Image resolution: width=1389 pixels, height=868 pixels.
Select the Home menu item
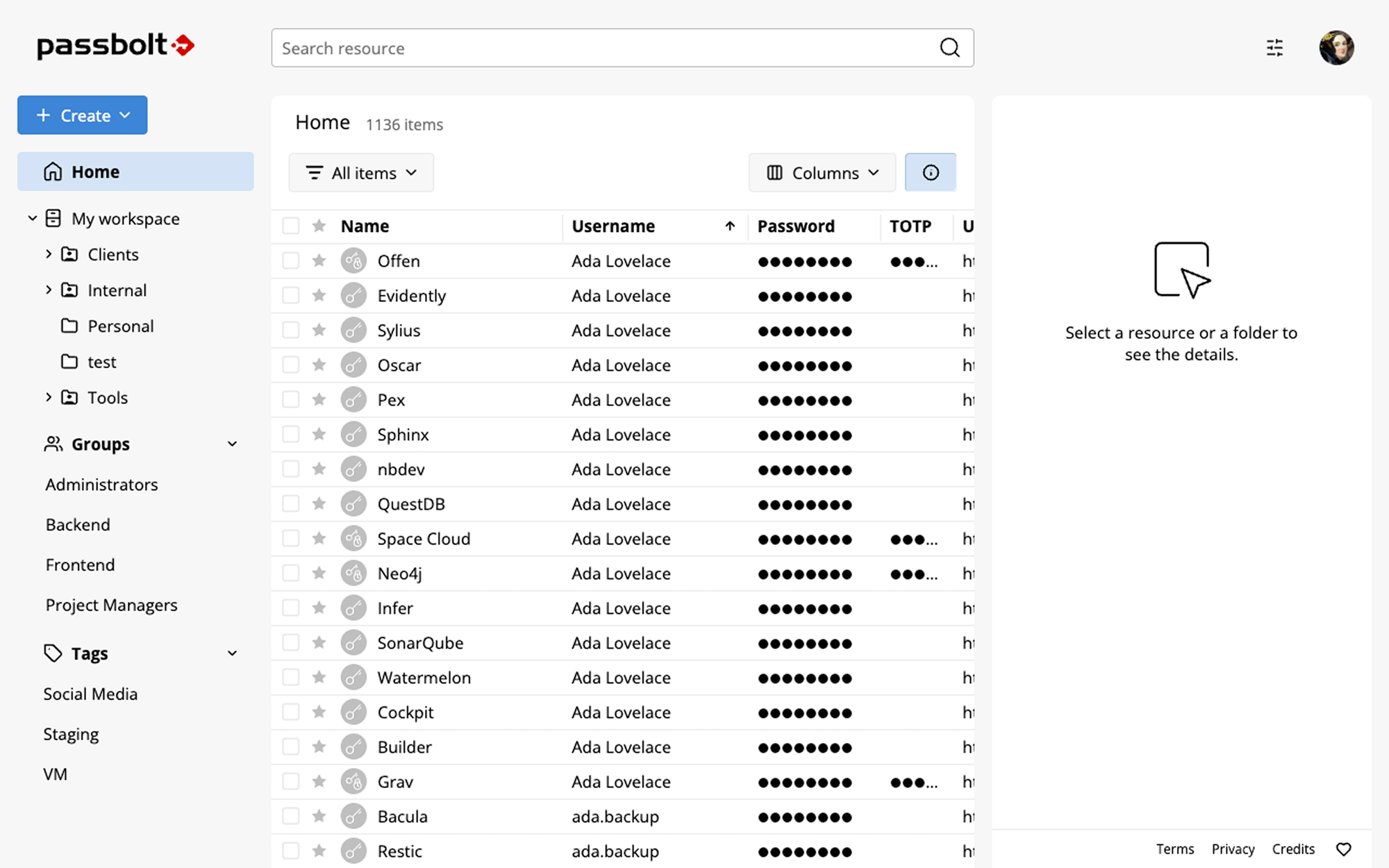click(x=135, y=172)
